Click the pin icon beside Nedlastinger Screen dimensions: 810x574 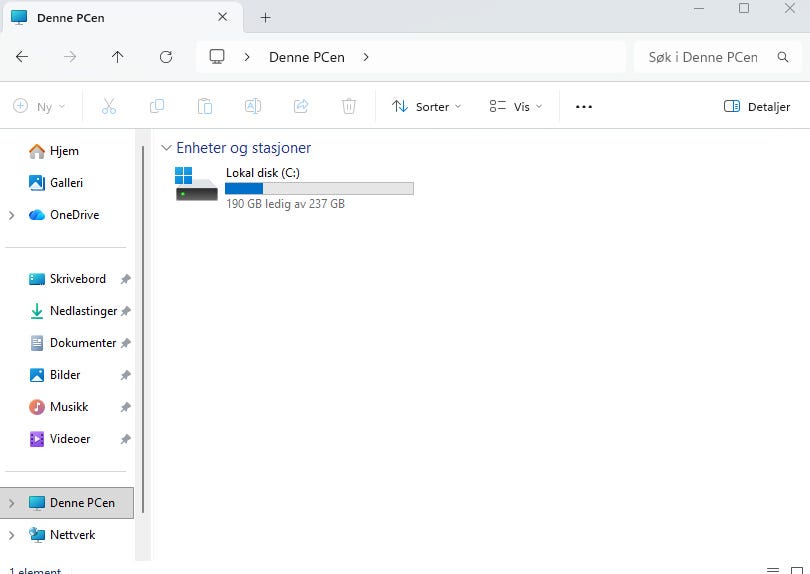(126, 312)
